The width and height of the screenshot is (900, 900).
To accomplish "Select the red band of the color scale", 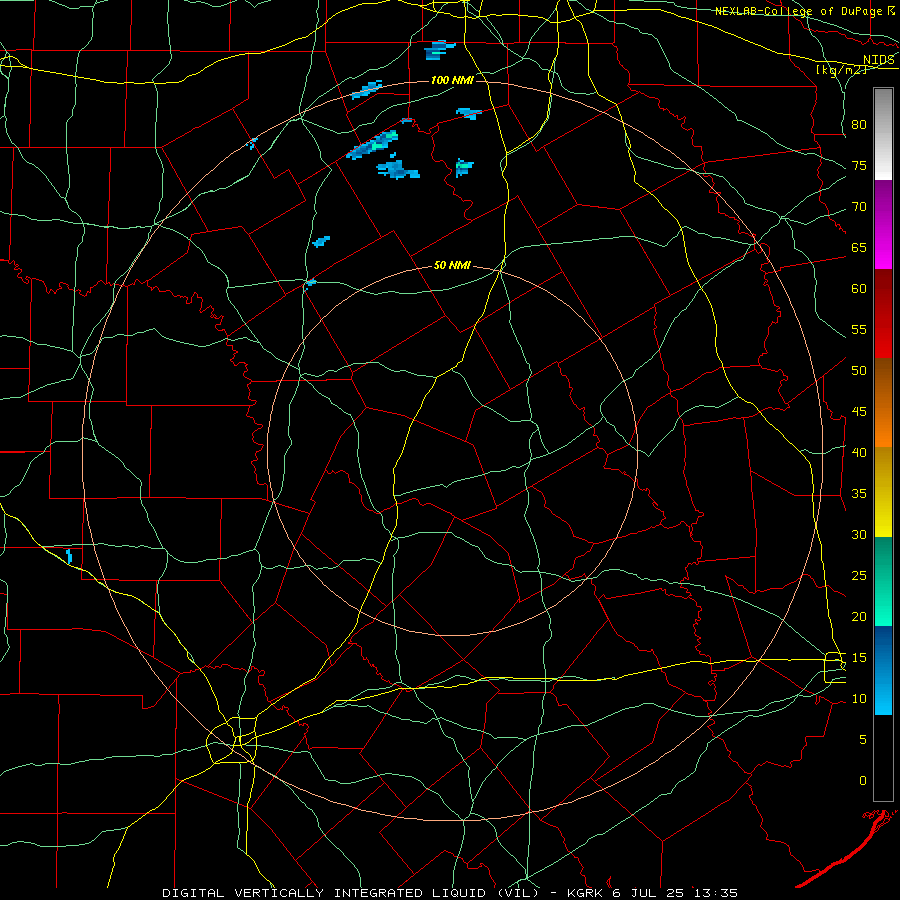I will (883, 314).
